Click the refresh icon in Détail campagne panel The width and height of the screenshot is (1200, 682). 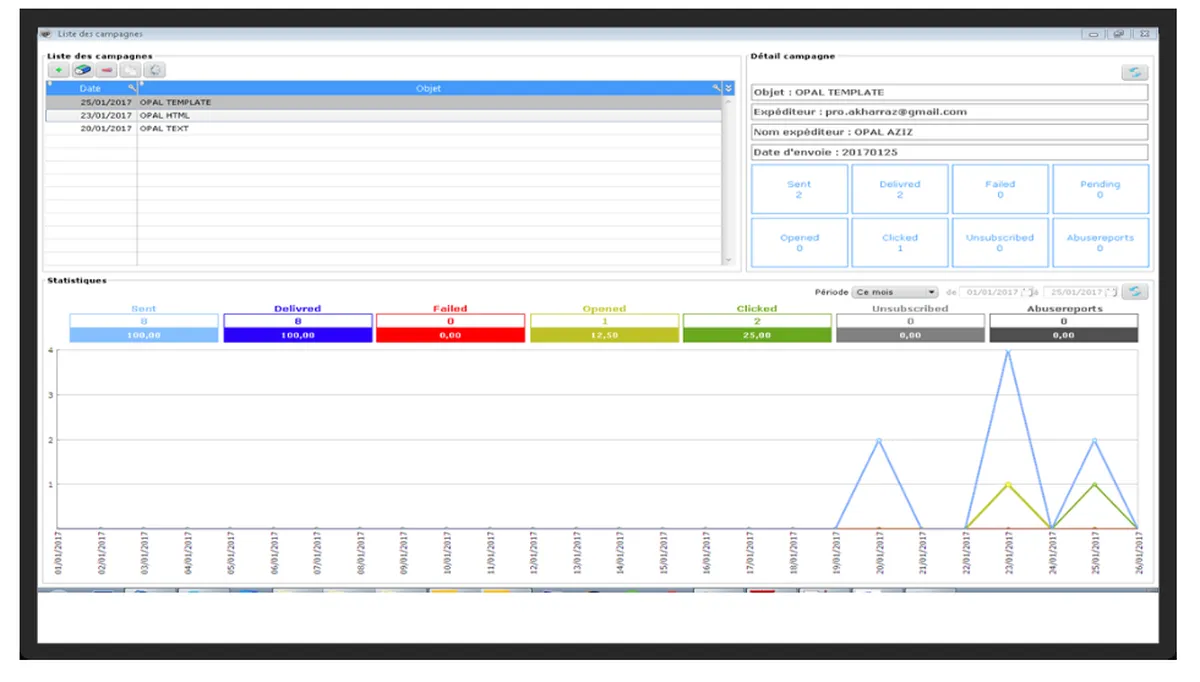(x=1134, y=72)
